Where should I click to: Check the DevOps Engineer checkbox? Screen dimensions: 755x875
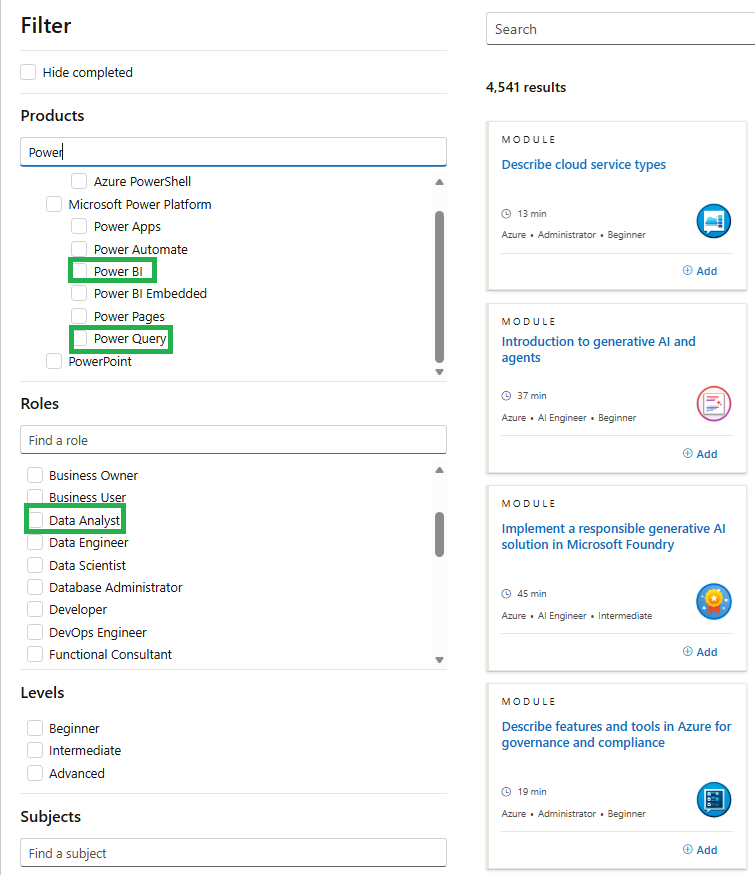tap(35, 632)
